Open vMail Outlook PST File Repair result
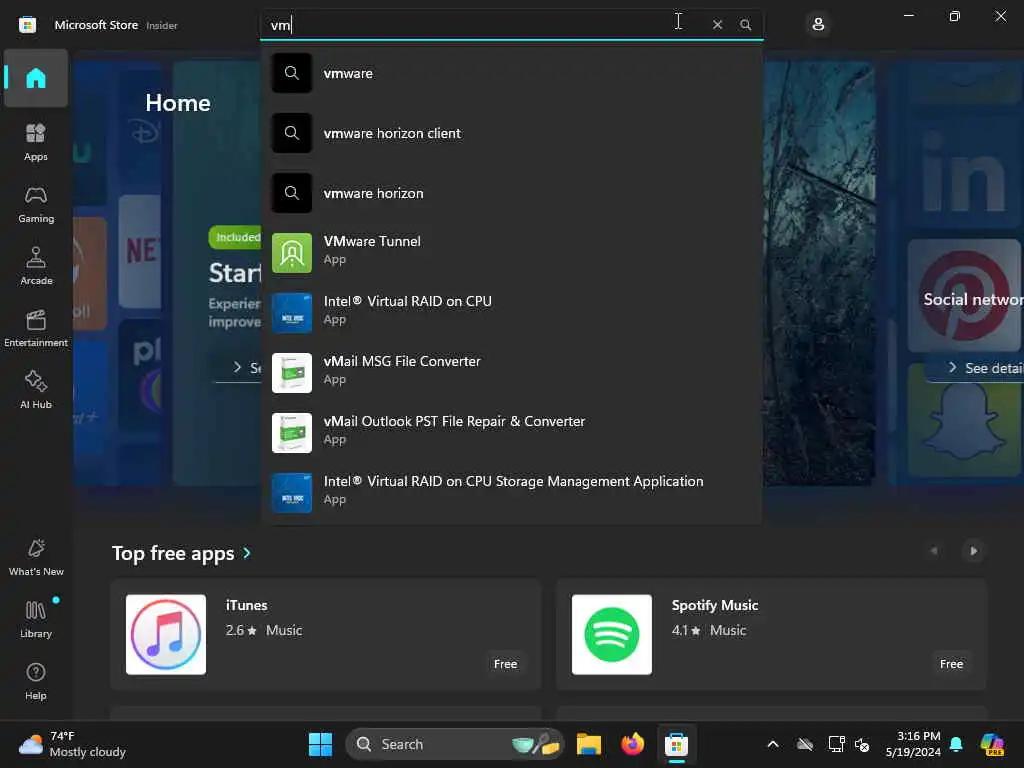This screenshot has height=768, width=1024. coord(511,433)
